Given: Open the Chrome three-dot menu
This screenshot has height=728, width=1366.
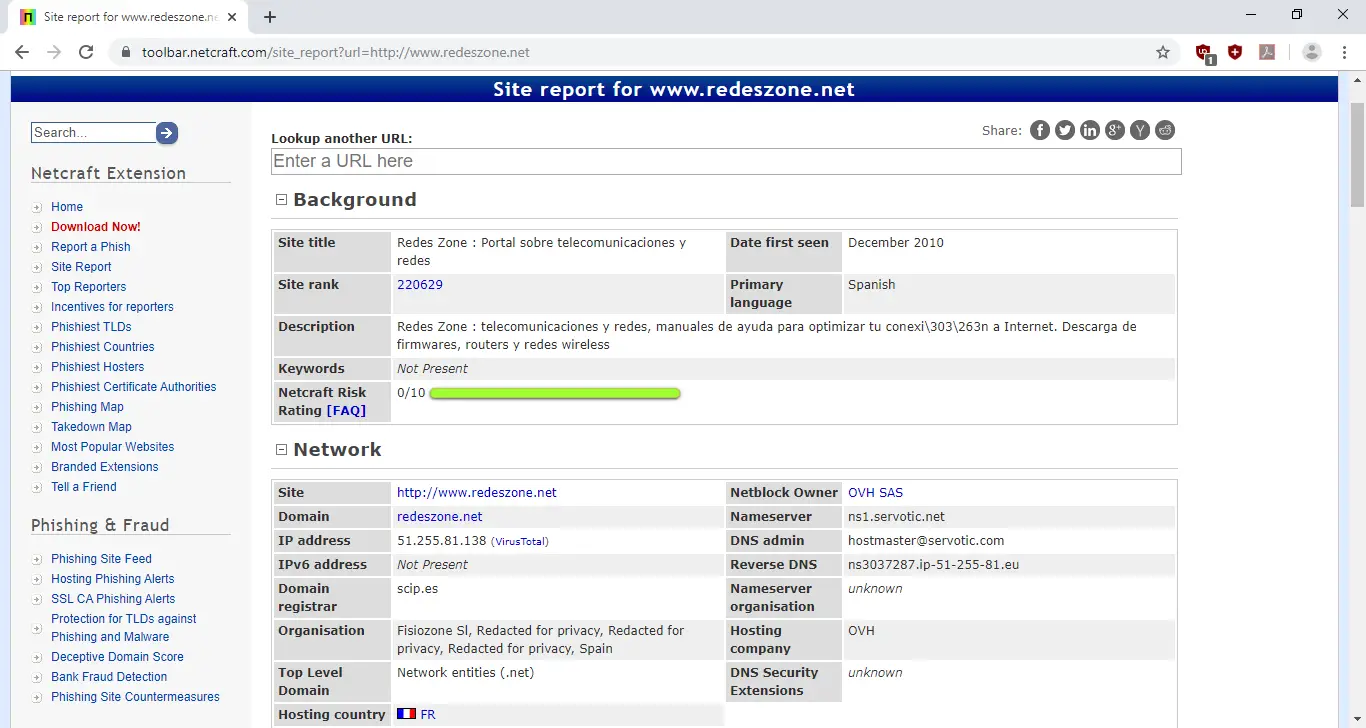Looking at the screenshot, I should (1344, 52).
